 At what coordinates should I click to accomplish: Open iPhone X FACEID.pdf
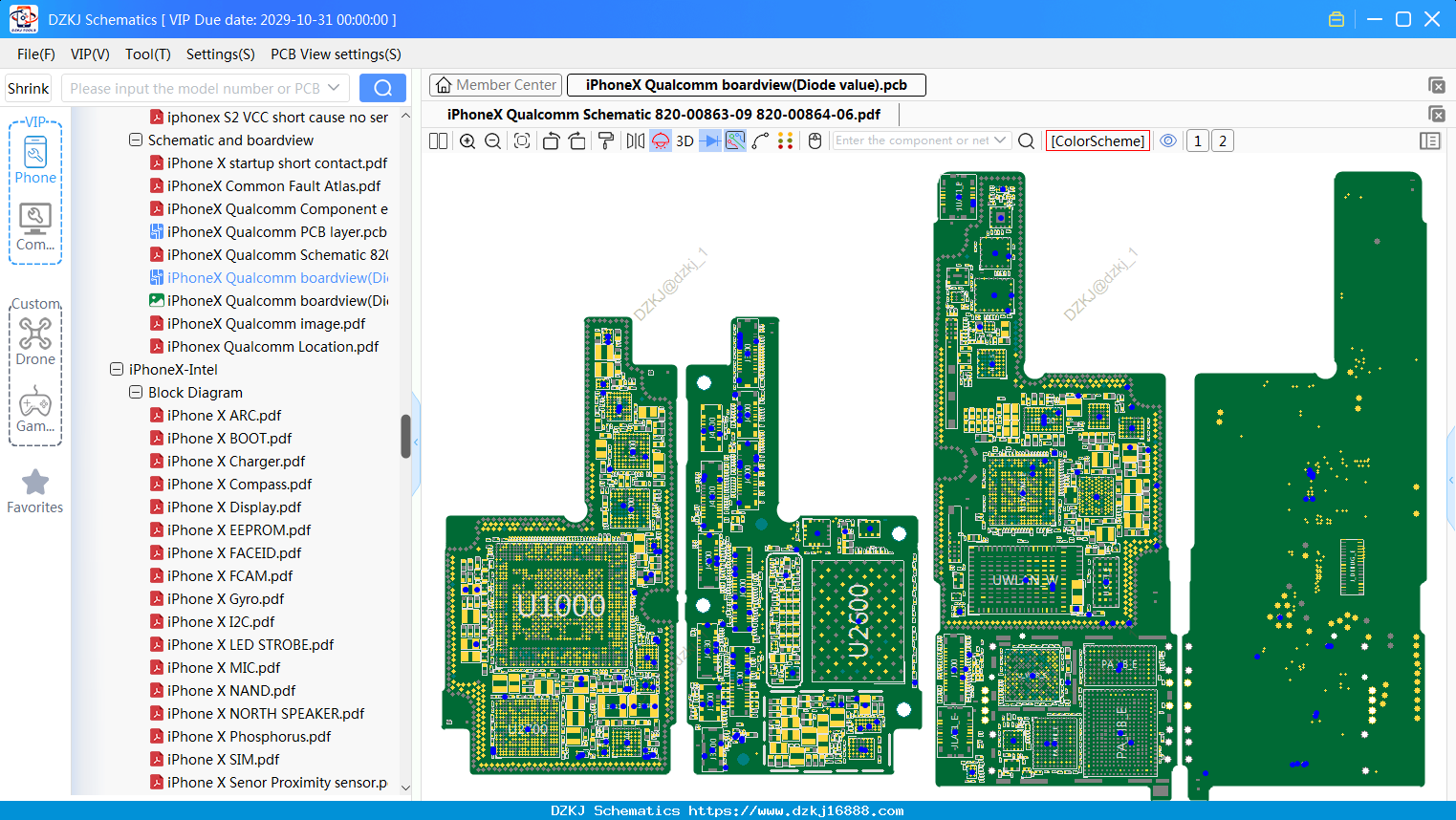click(234, 553)
